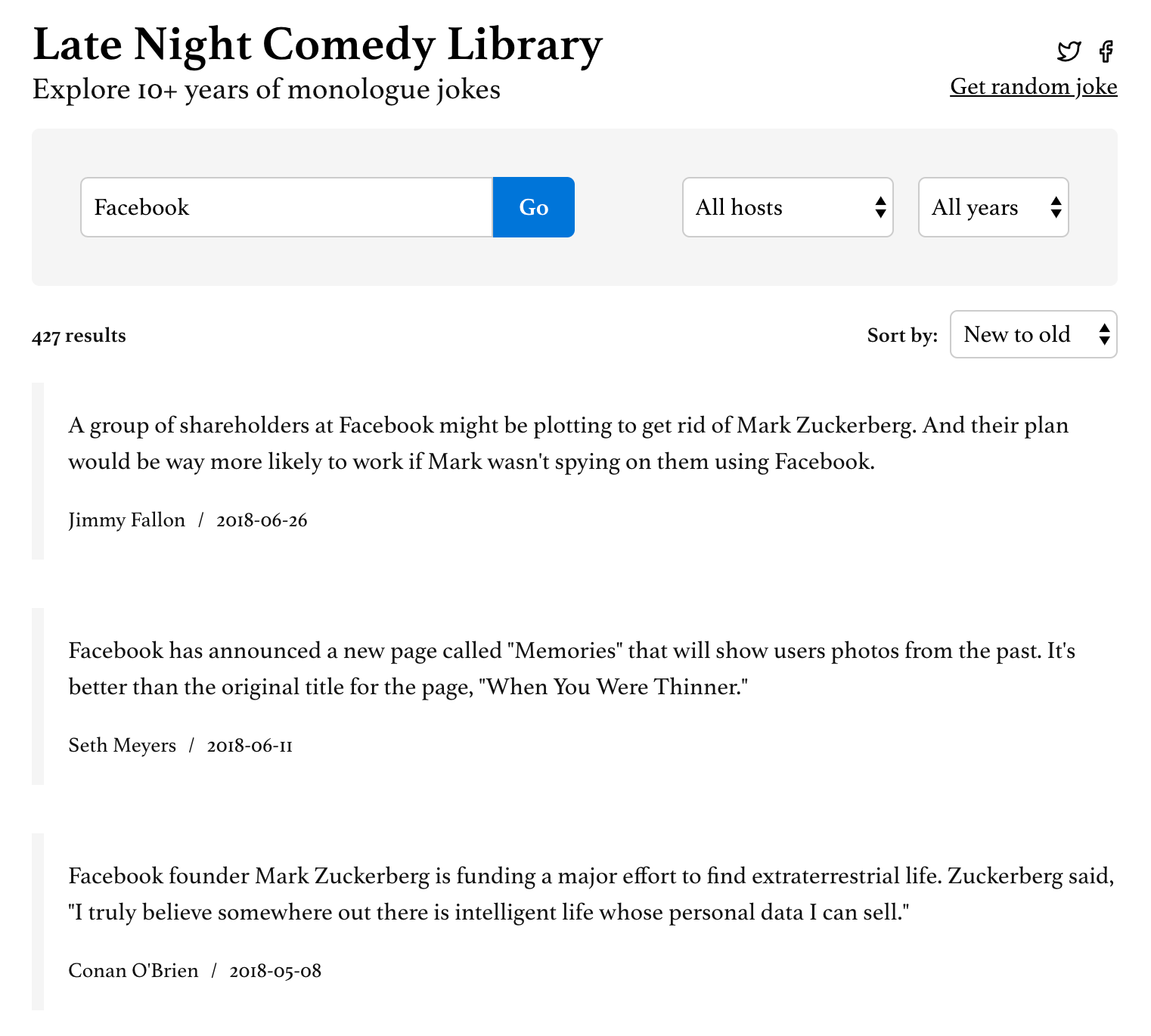Select the Jimmy Fallon host name
Screen dimensions: 1151x1036
[126, 520]
